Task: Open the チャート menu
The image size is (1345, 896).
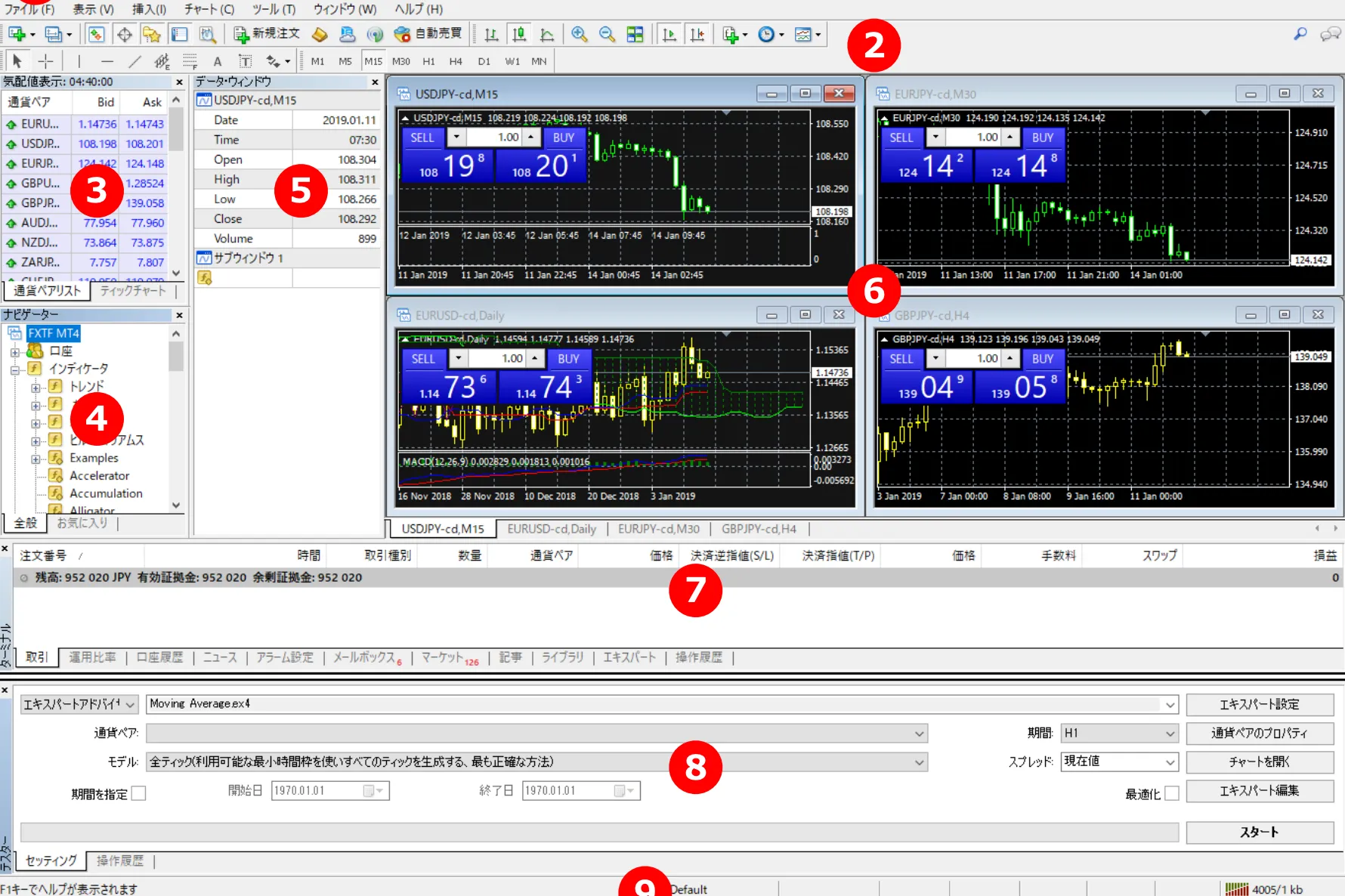Action: pos(209,9)
